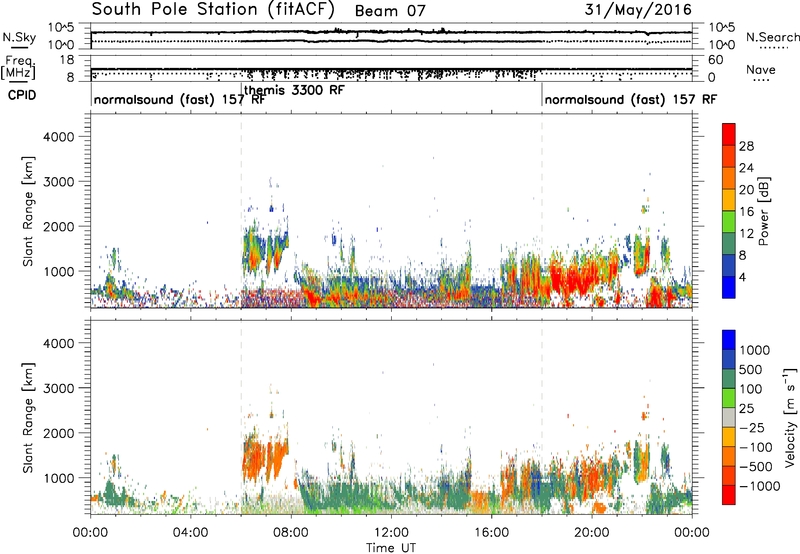Click the Velocity [m s⁻¹] colorbar title

coord(790,417)
